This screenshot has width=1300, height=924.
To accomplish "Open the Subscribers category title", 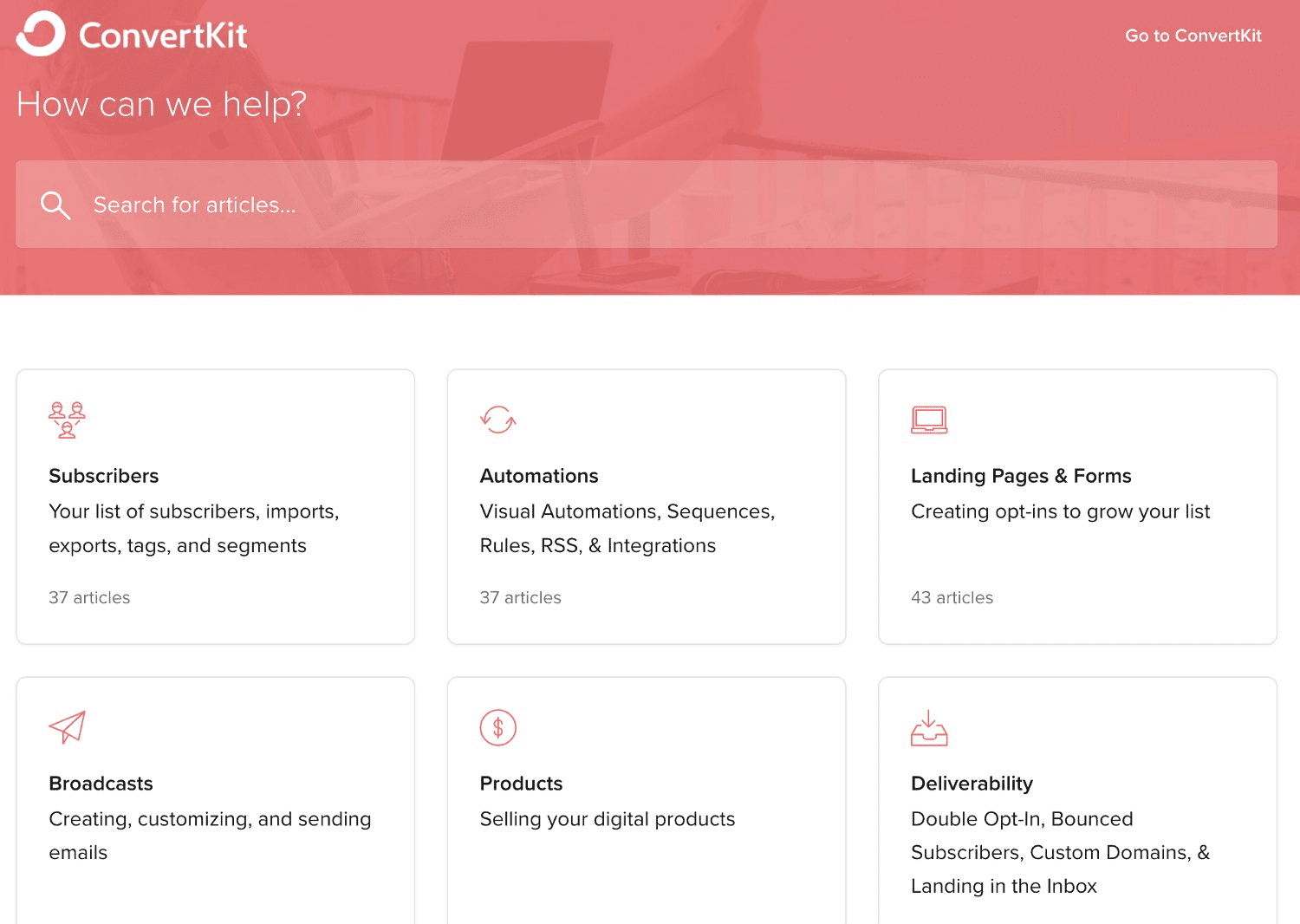I will coord(104,476).
